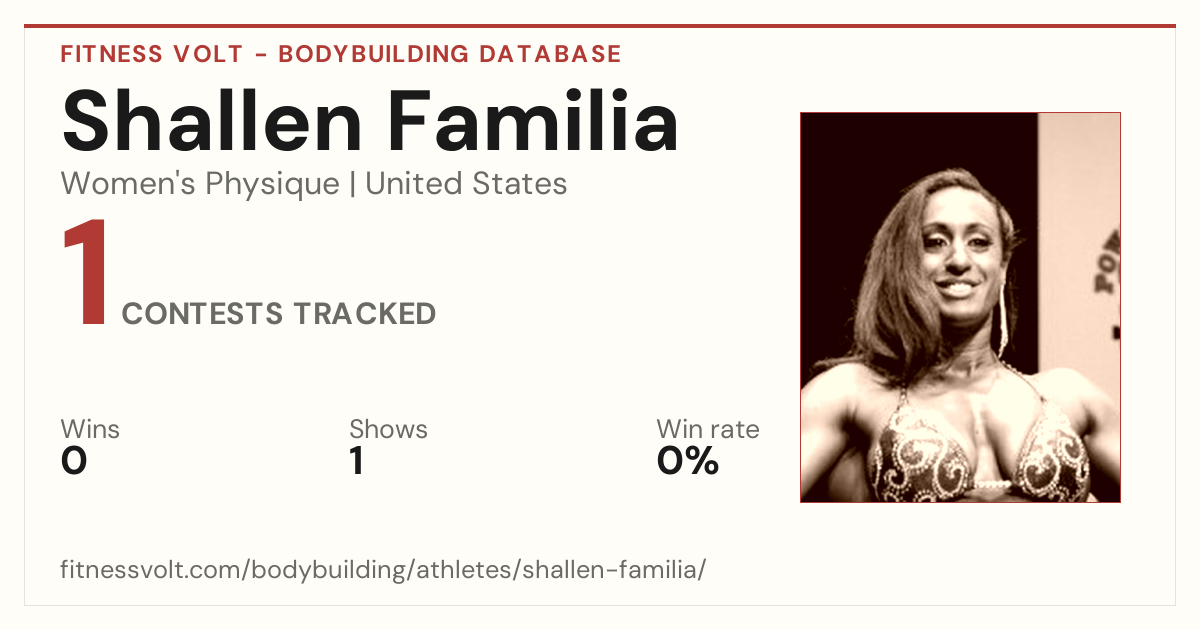Viewport: 1200px width, 630px height.
Task: Click the Win rate label
Action: [707, 430]
